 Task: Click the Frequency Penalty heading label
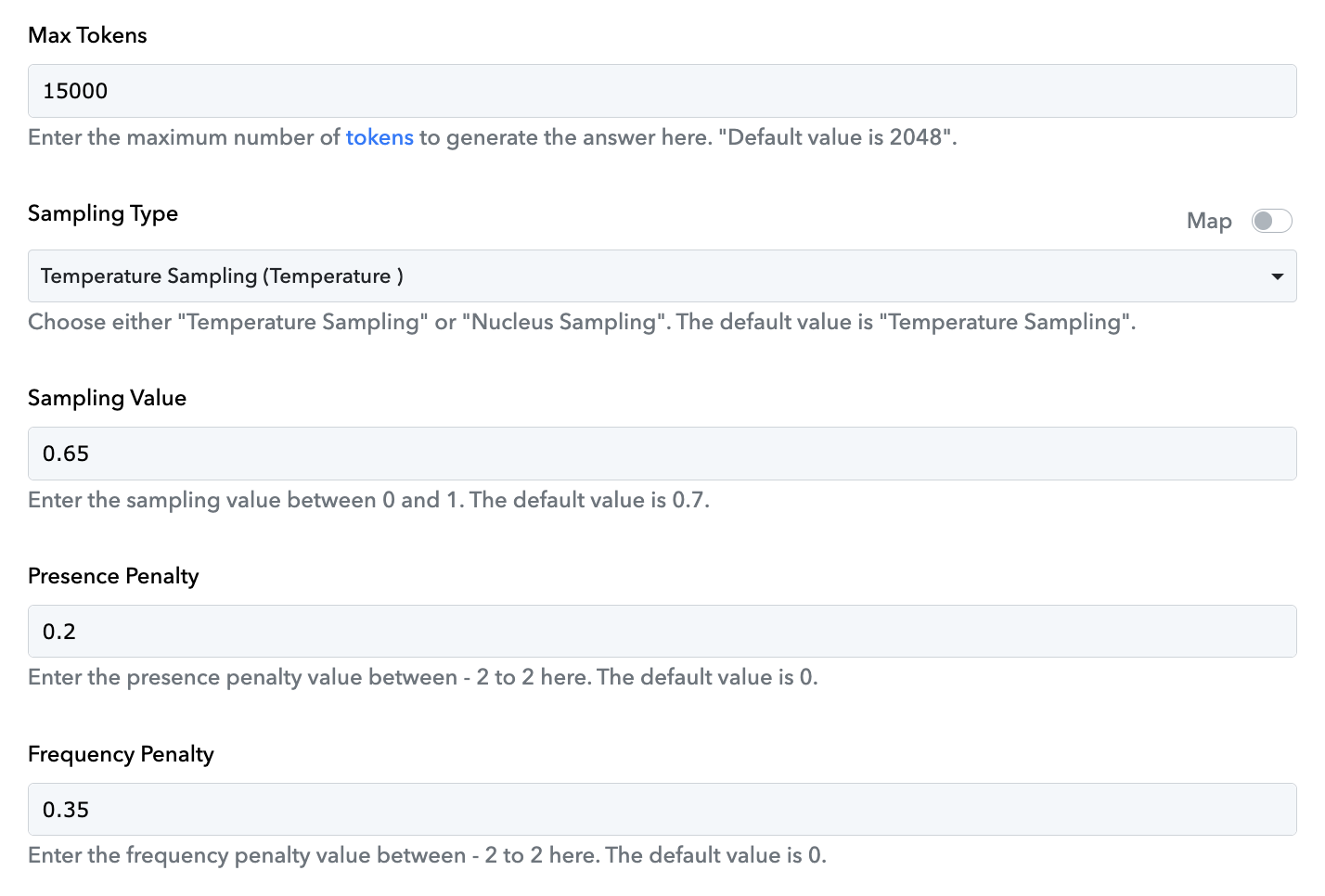click(x=121, y=754)
